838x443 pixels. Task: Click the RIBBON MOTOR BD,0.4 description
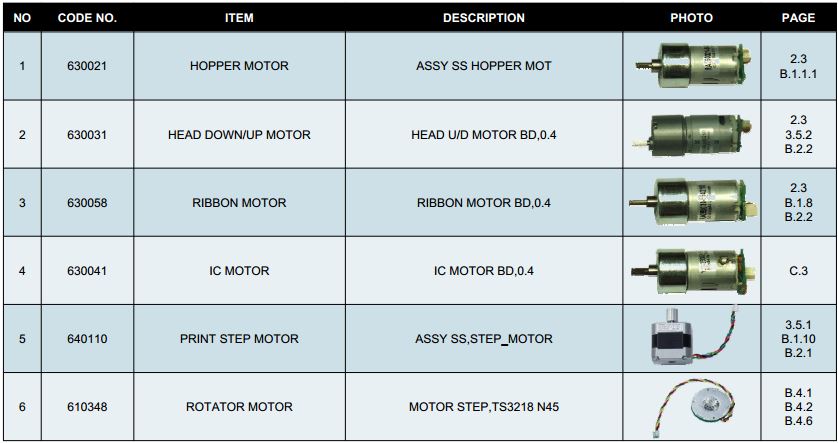(483, 203)
